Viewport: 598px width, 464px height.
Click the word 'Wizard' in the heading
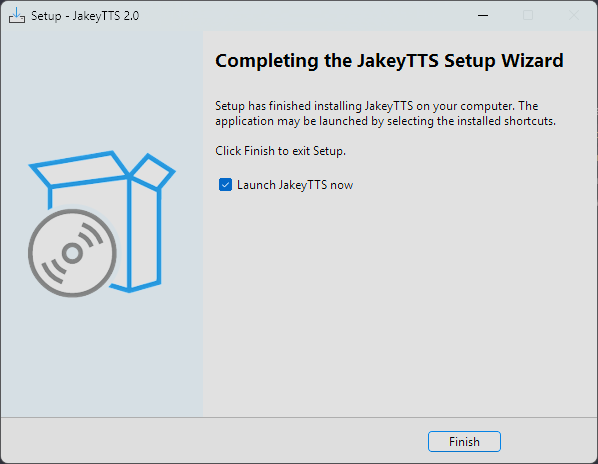coord(532,61)
